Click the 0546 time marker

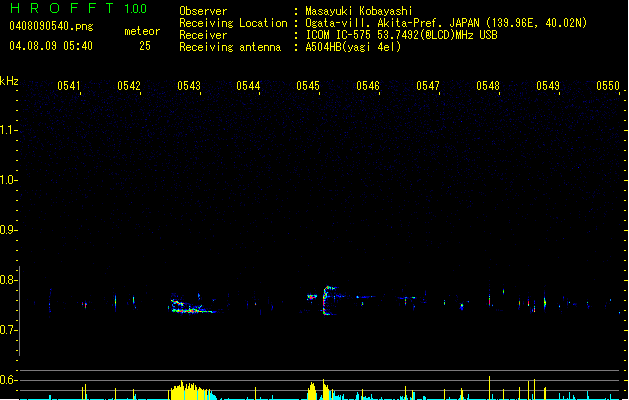pyautogui.click(x=368, y=86)
